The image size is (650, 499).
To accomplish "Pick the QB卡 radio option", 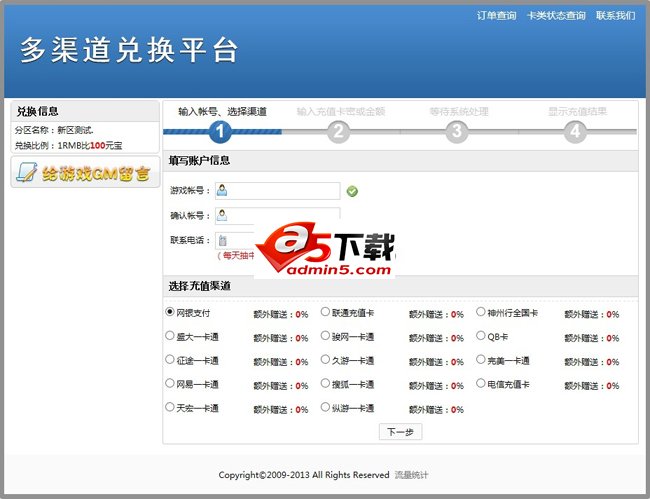I will click(480, 335).
